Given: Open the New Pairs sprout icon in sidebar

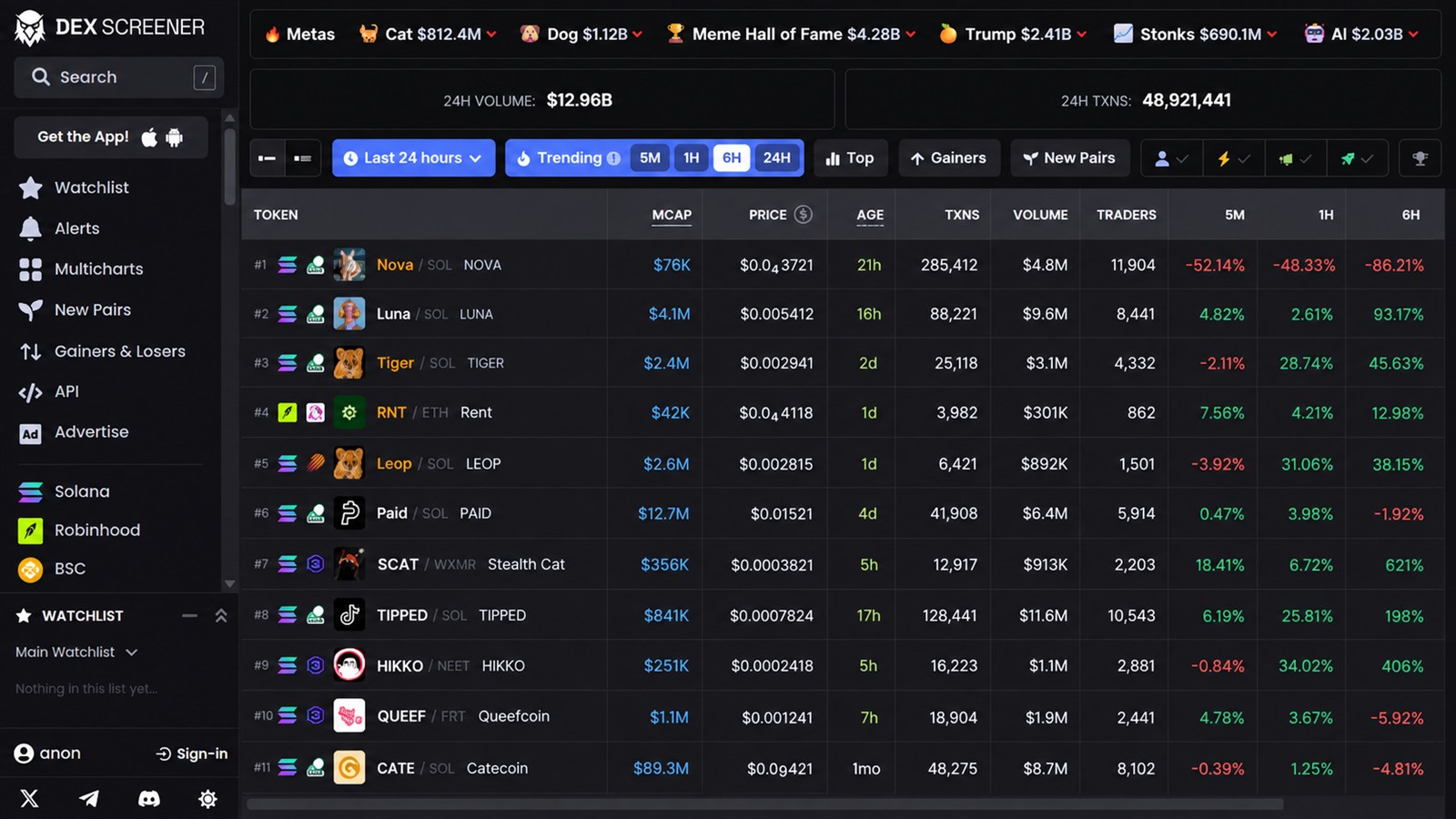Looking at the screenshot, I should (31, 310).
